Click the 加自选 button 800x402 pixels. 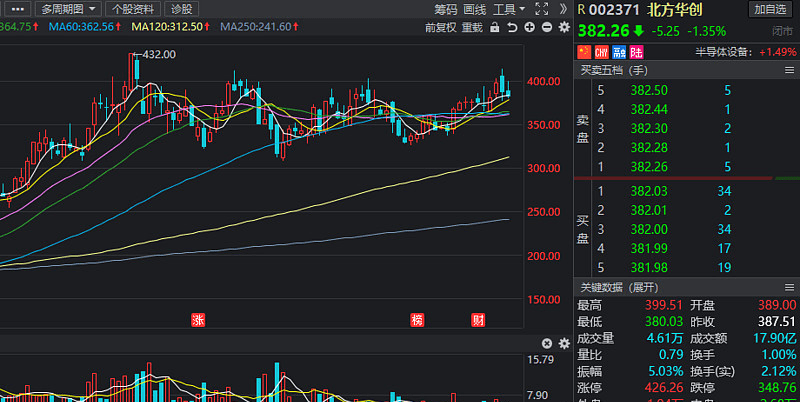pos(770,9)
